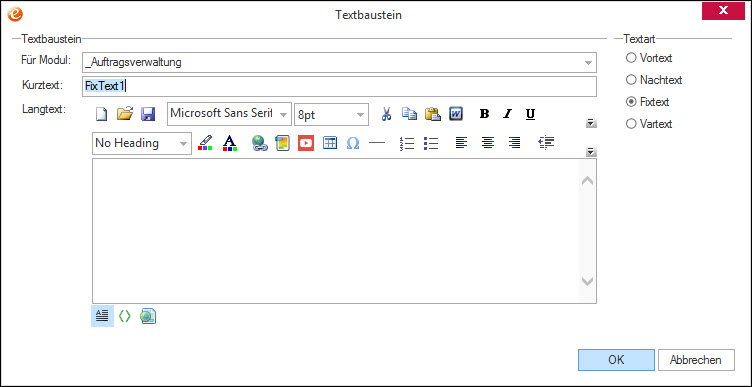Insert table icon

click(x=329, y=143)
